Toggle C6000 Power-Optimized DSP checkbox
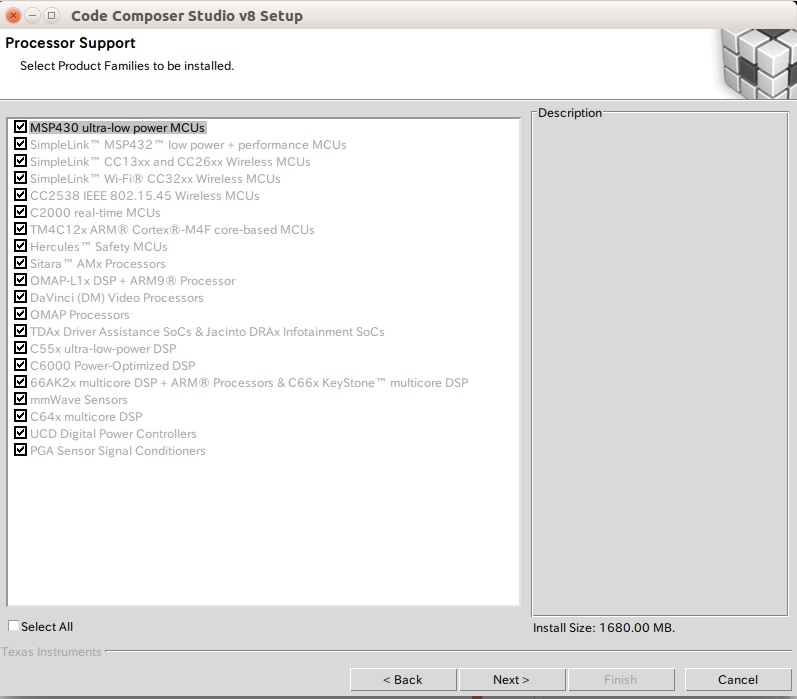Image resolution: width=797 pixels, height=699 pixels. click(20, 365)
